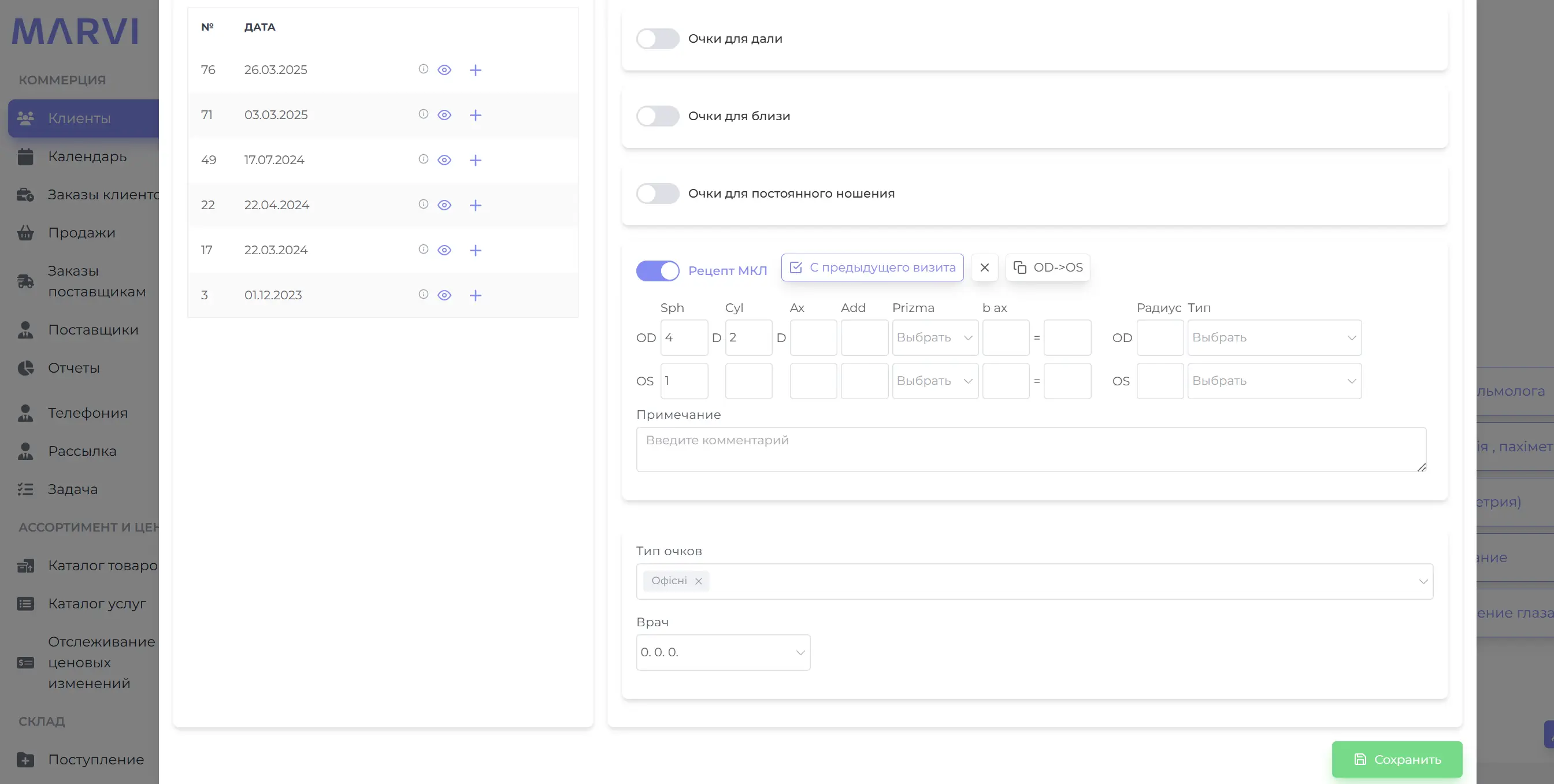Open Заказы поставщикам section
This screenshot has width=1554, height=784.
[x=97, y=281]
